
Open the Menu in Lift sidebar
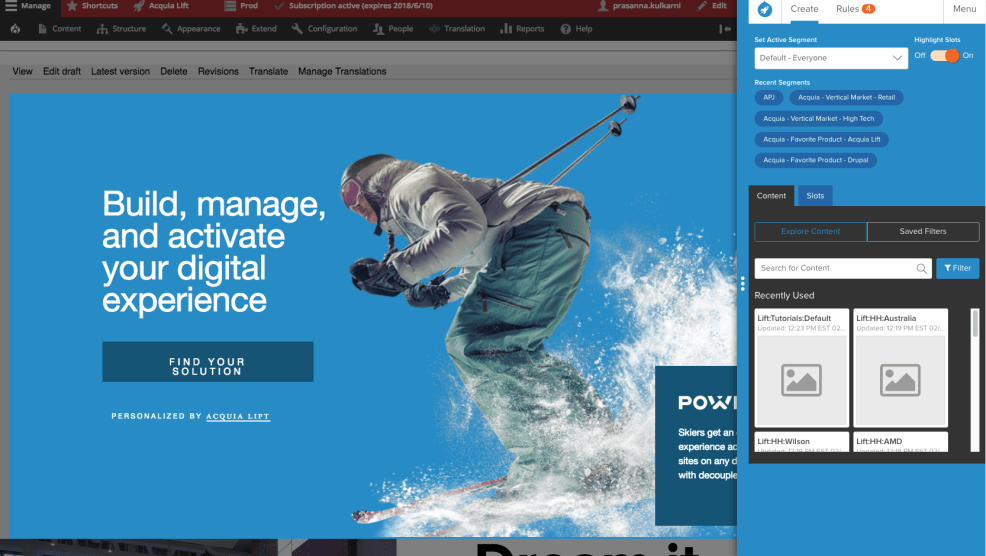(x=964, y=9)
